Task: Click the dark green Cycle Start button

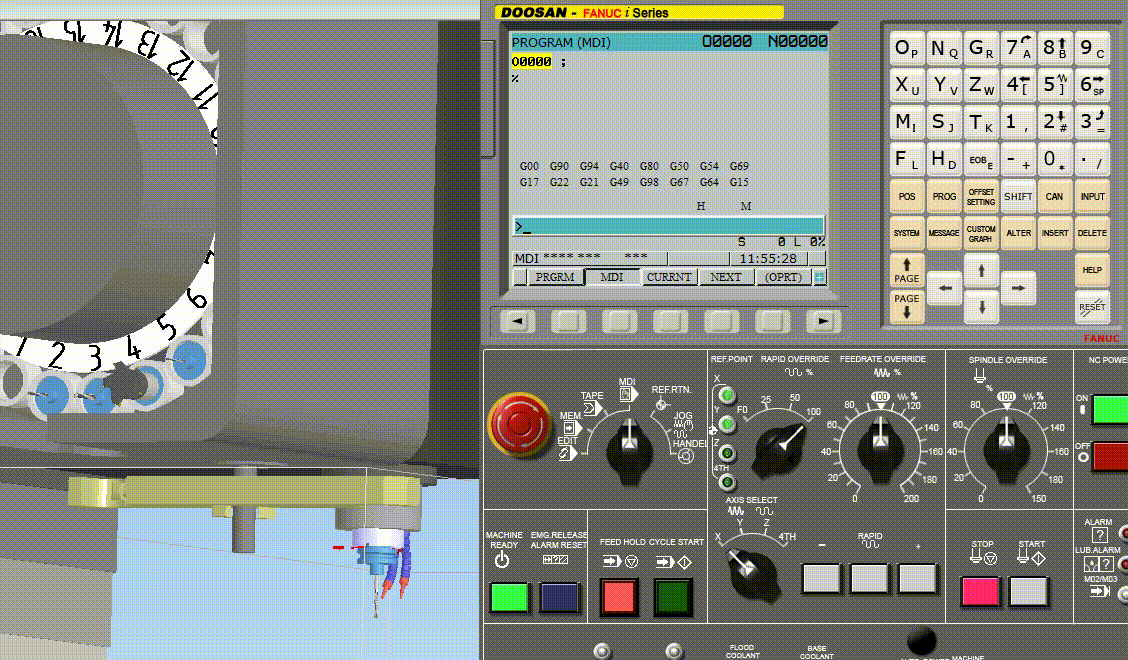Action: (x=673, y=597)
